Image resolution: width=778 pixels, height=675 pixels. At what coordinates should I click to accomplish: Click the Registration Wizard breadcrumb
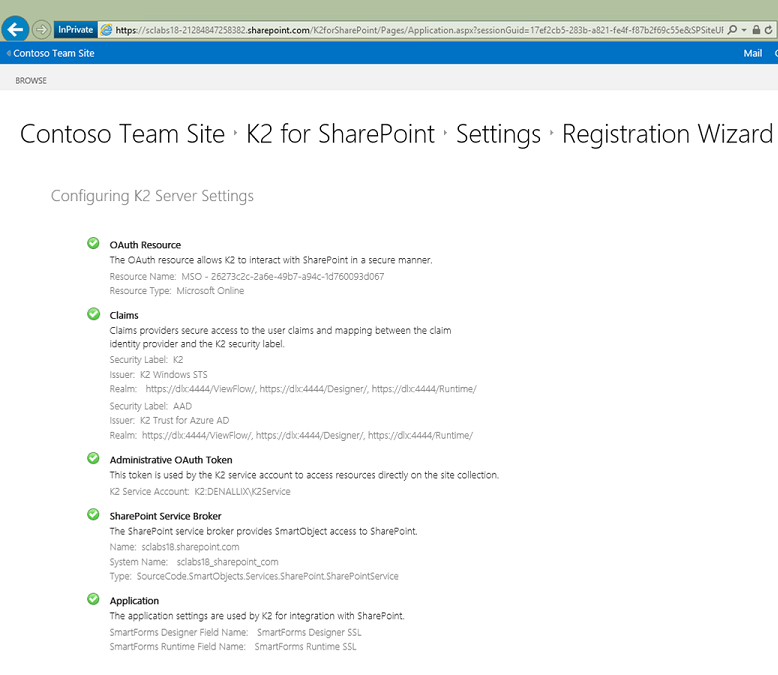coord(667,134)
